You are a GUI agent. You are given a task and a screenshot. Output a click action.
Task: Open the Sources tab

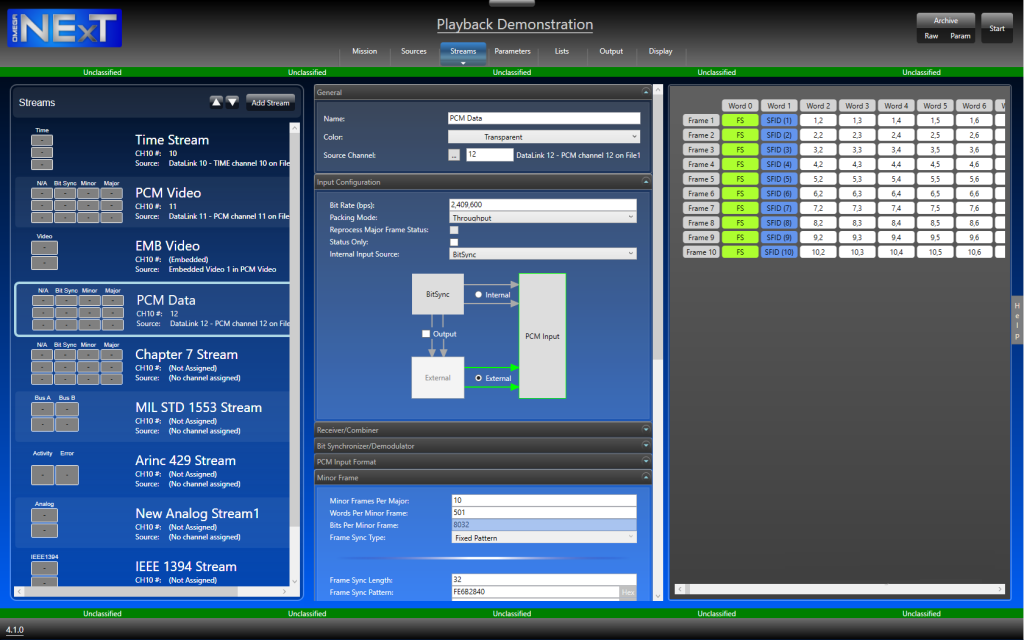click(413, 51)
